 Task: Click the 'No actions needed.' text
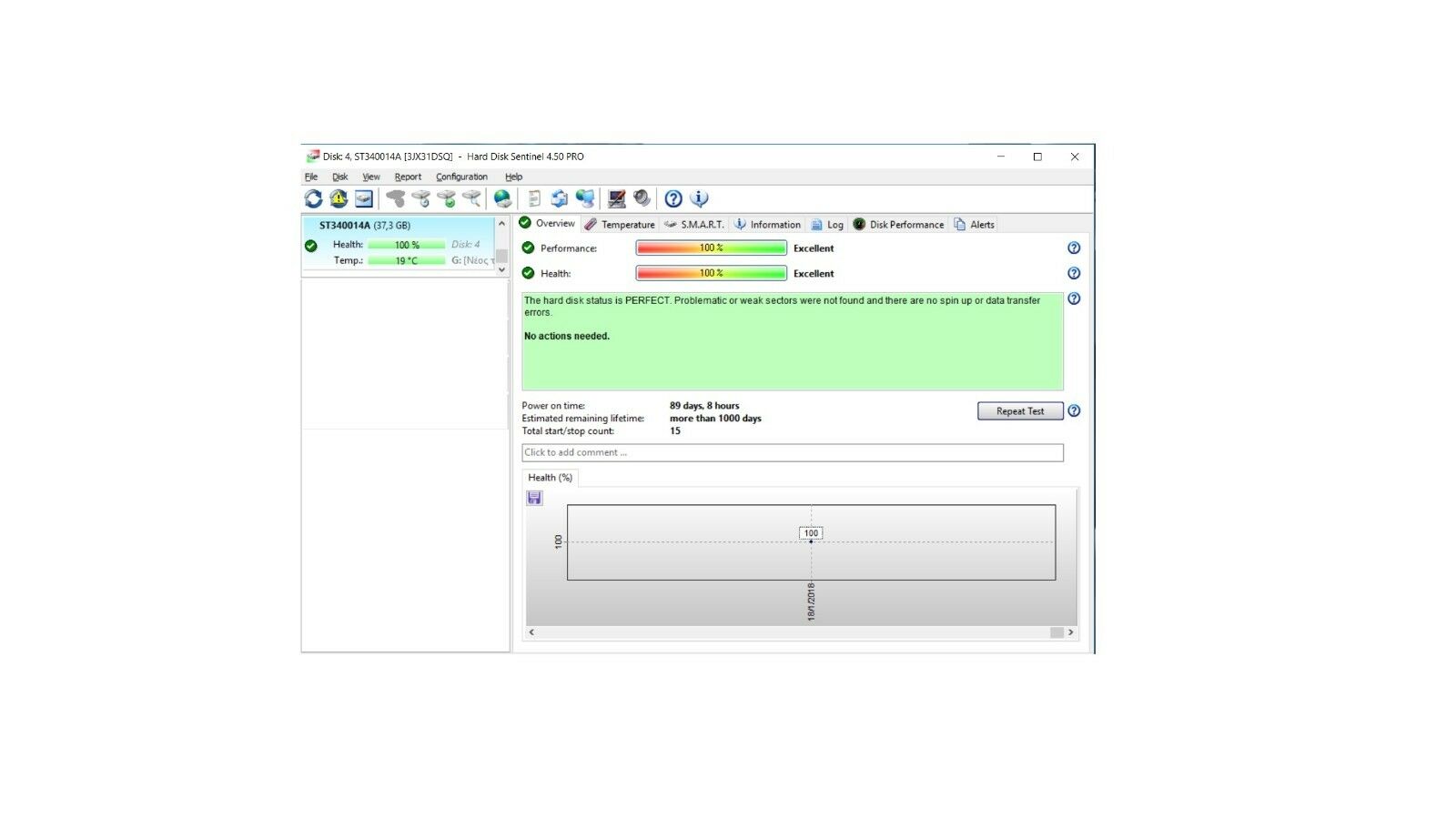coord(567,336)
